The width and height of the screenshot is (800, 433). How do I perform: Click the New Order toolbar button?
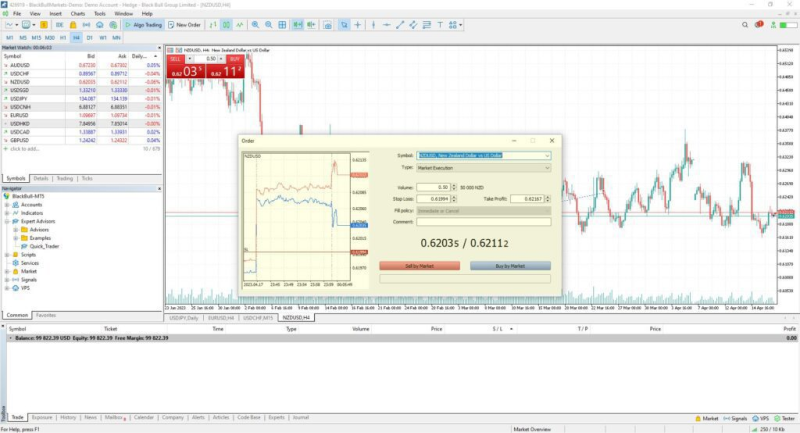pos(187,24)
